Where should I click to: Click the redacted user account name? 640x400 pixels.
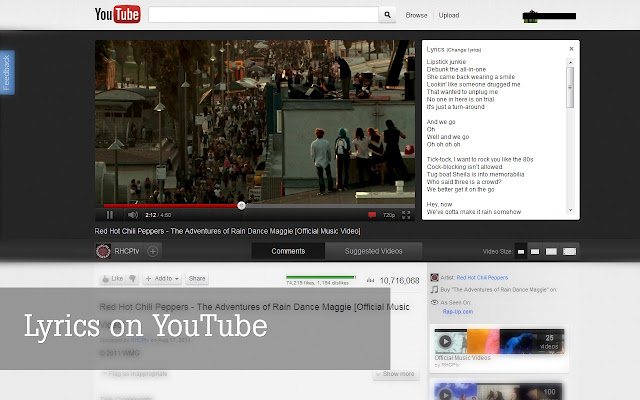pyautogui.click(x=549, y=16)
